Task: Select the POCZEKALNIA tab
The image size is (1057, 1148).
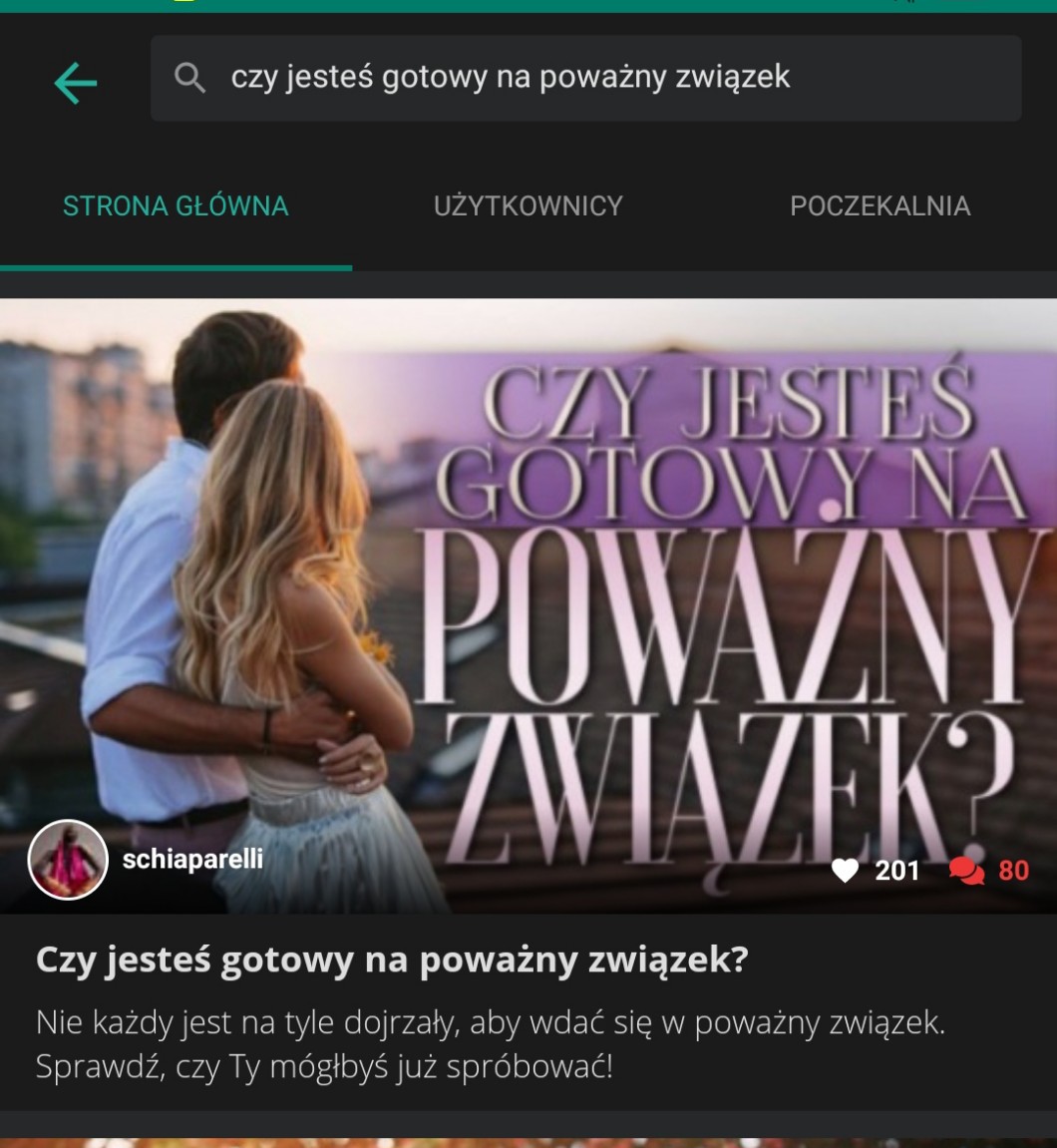Action: click(880, 206)
